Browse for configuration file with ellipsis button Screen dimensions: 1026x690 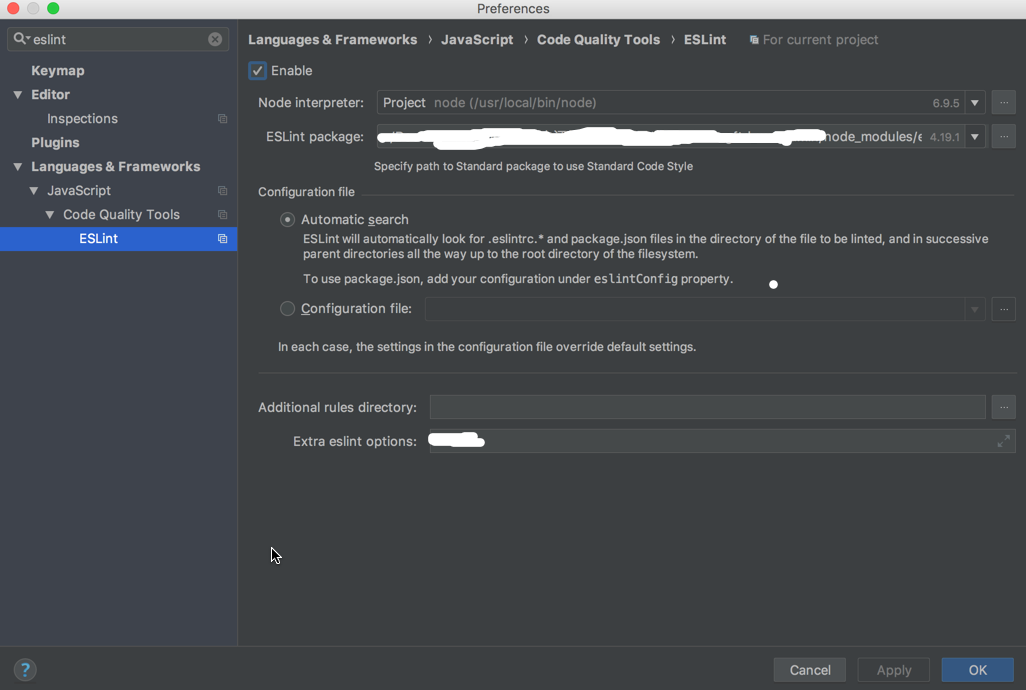click(x=1004, y=309)
